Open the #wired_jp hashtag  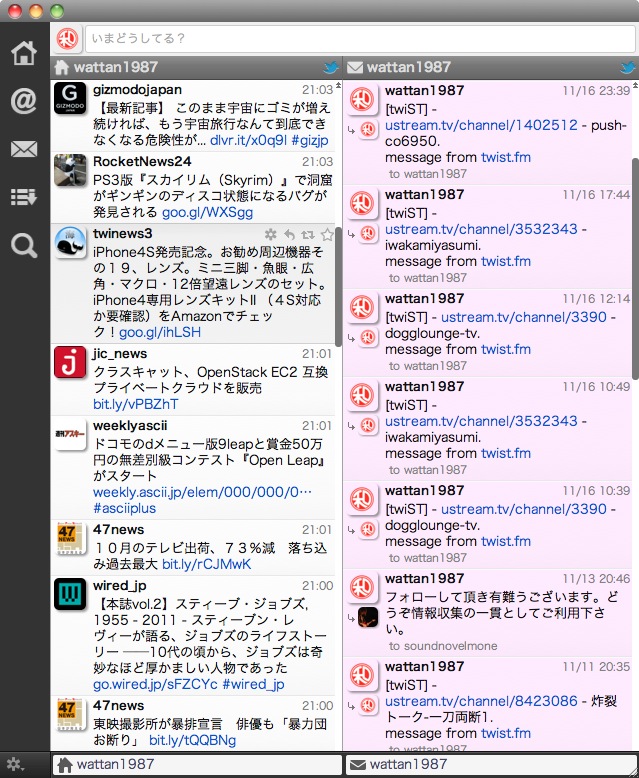(x=254, y=684)
